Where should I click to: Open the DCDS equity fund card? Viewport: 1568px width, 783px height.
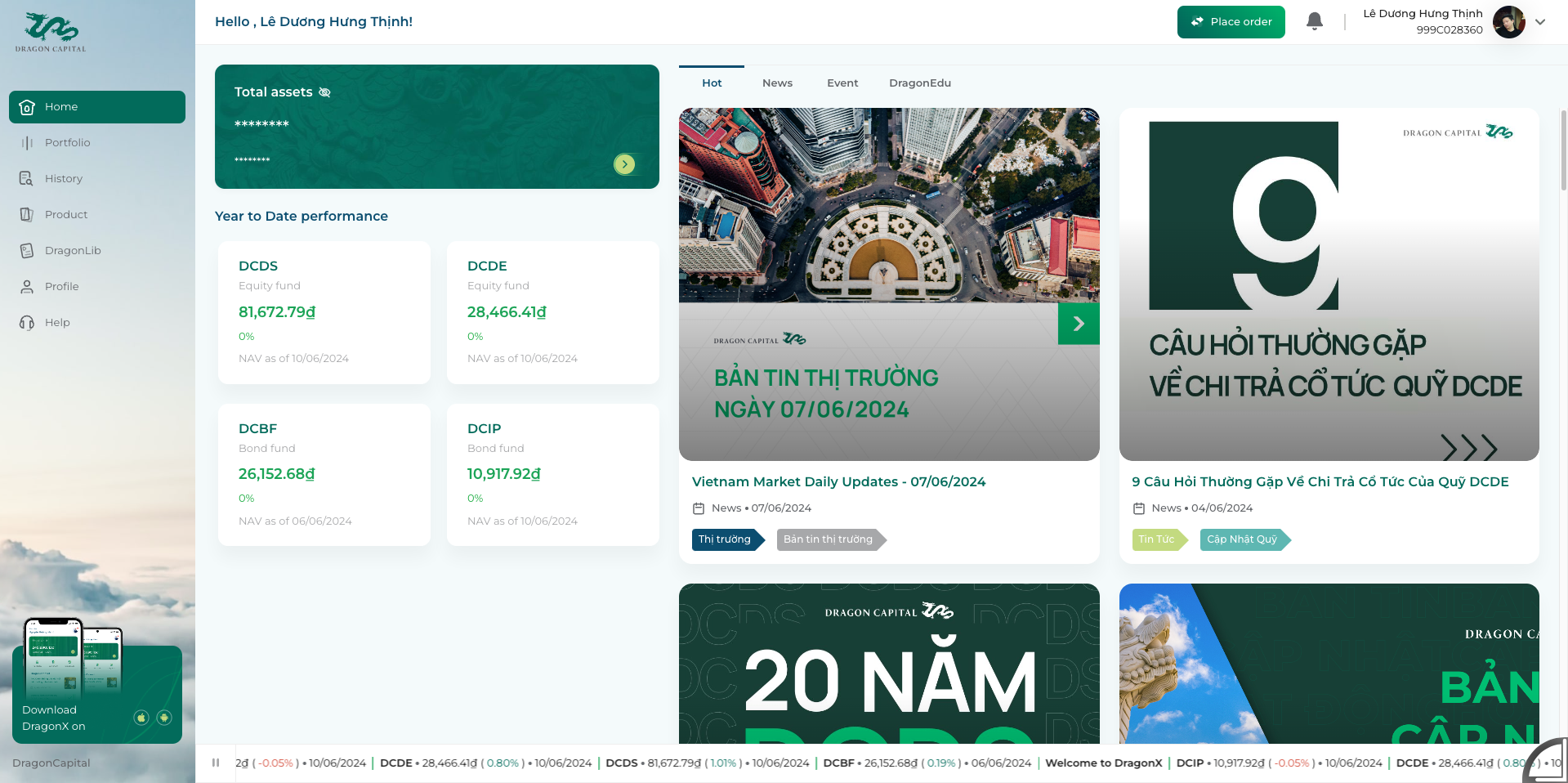324,312
